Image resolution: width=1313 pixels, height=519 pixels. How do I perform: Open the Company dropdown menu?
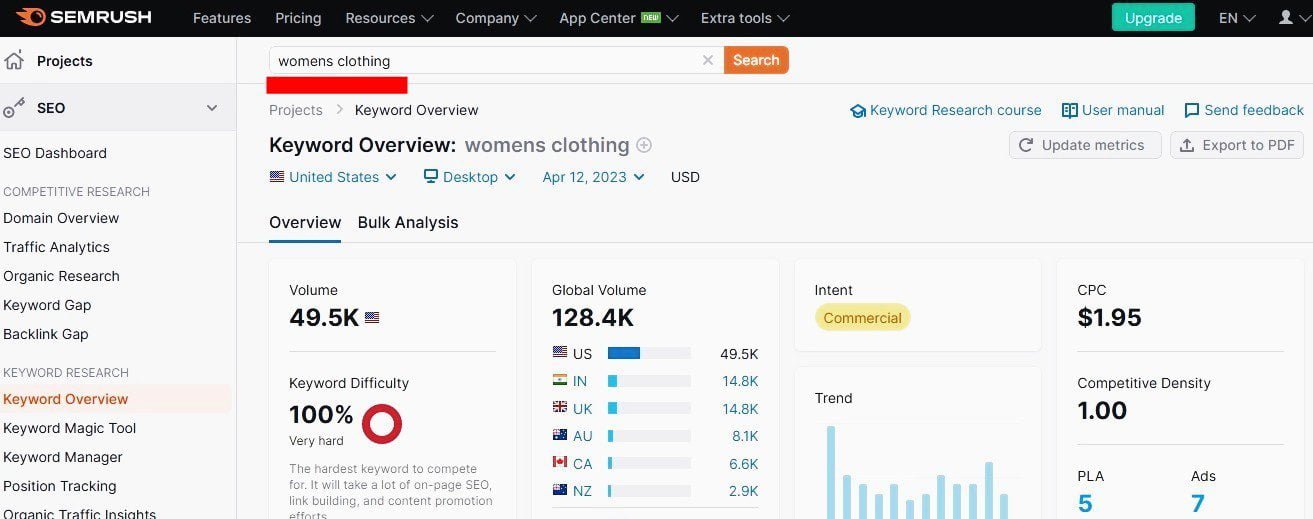pyautogui.click(x=496, y=18)
